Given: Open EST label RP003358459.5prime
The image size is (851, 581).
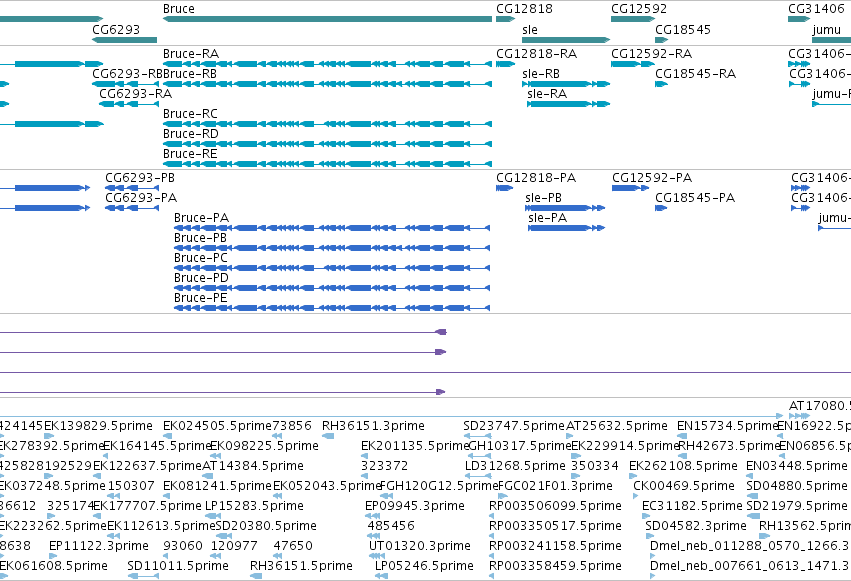Looking at the screenshot, I should (x=555, y=566).
